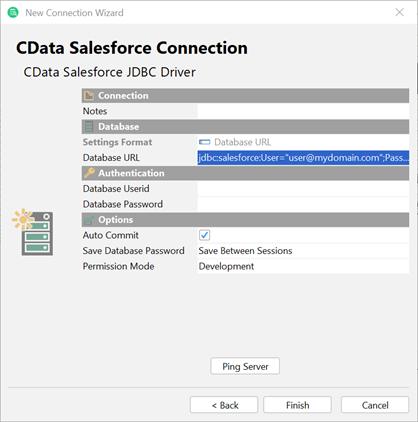Click the Database Password input field

(303, 204)
